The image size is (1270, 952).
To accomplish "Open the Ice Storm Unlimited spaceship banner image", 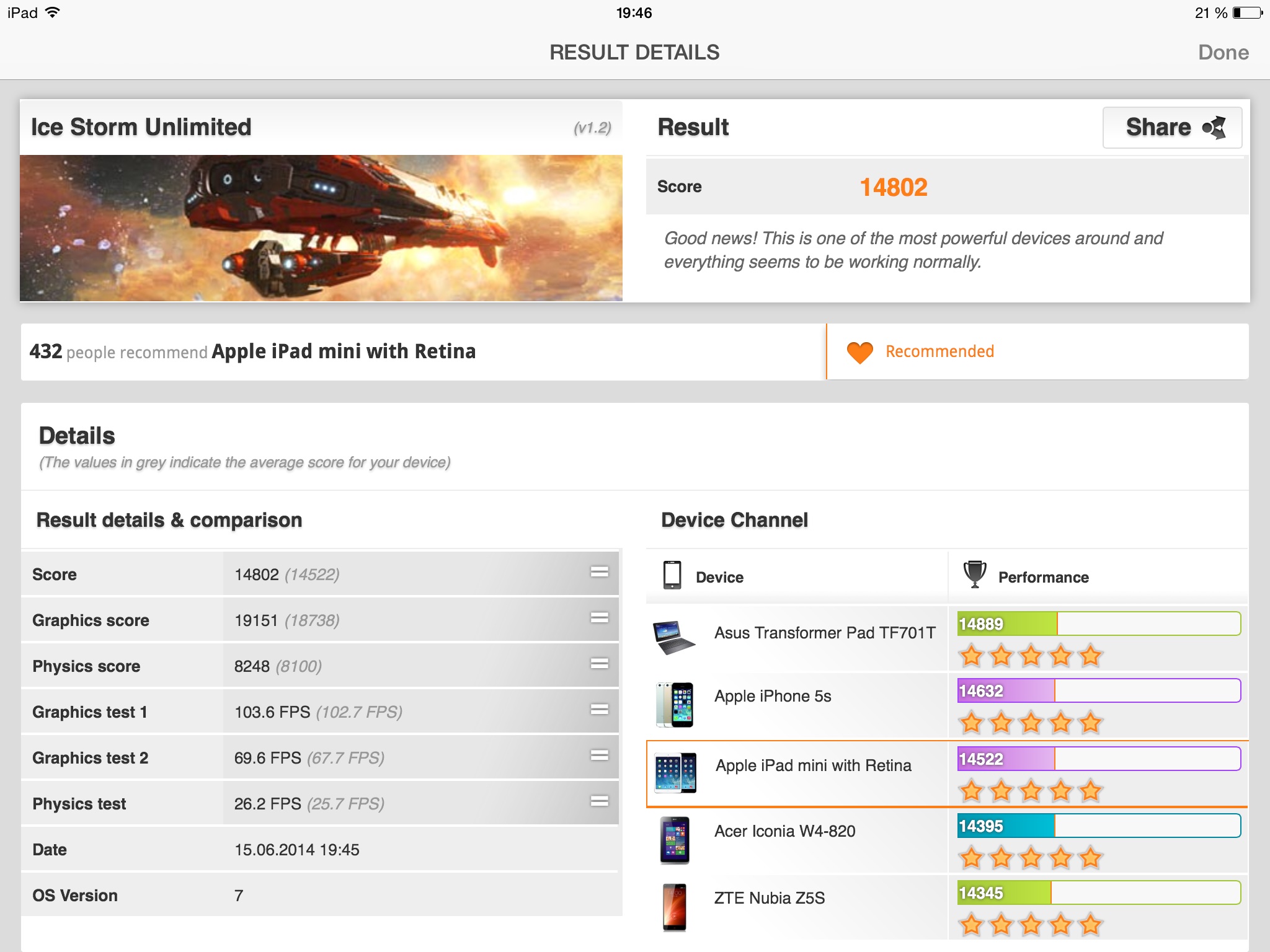I will tap(321, 228).
